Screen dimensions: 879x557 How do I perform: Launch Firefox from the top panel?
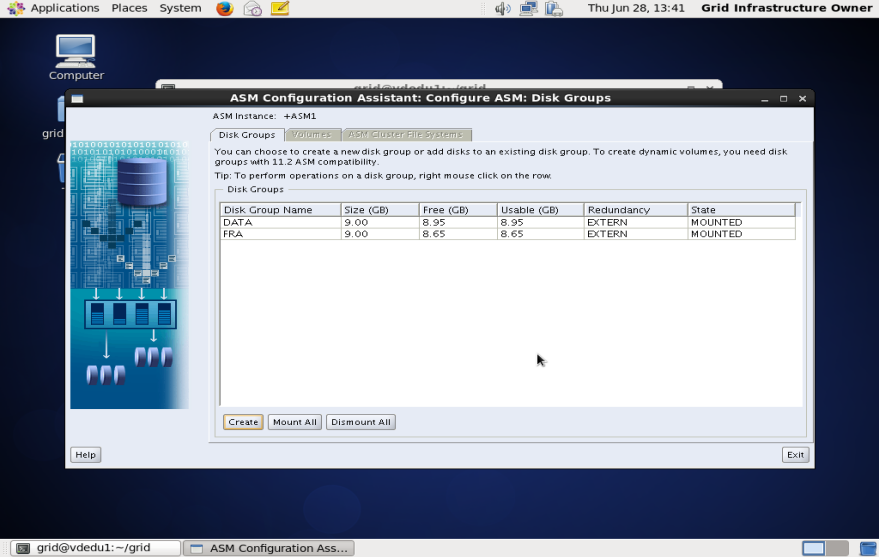[225, 8]
